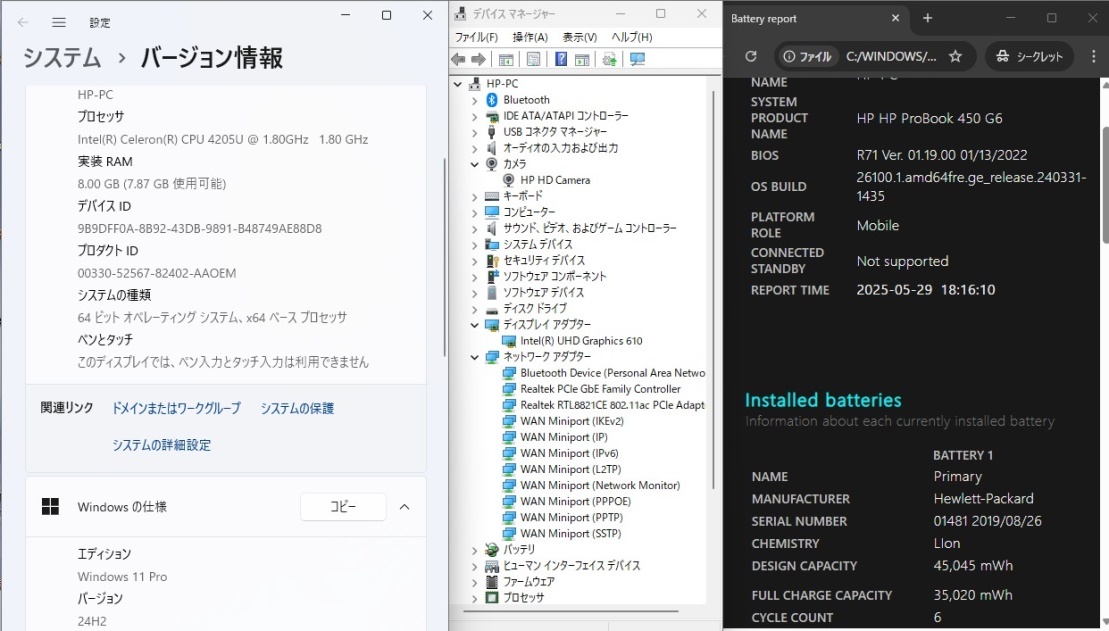Screen dimensions: 1109x631
Task: Select the USB コネクタ マネージャー icon
Action: pyautogui.click(x=492, y=132)
